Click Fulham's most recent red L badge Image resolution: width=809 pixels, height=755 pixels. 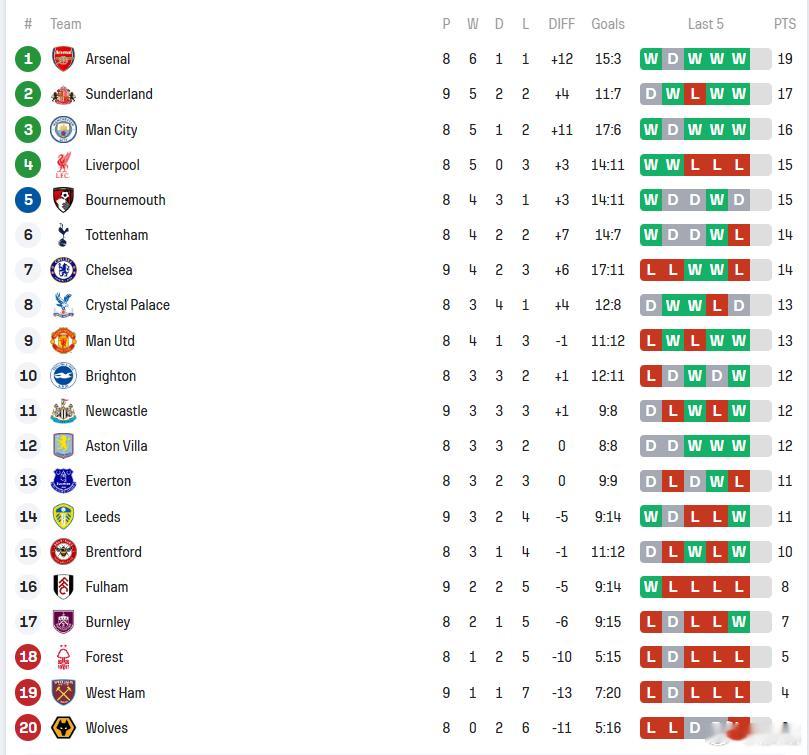point(739,587)
